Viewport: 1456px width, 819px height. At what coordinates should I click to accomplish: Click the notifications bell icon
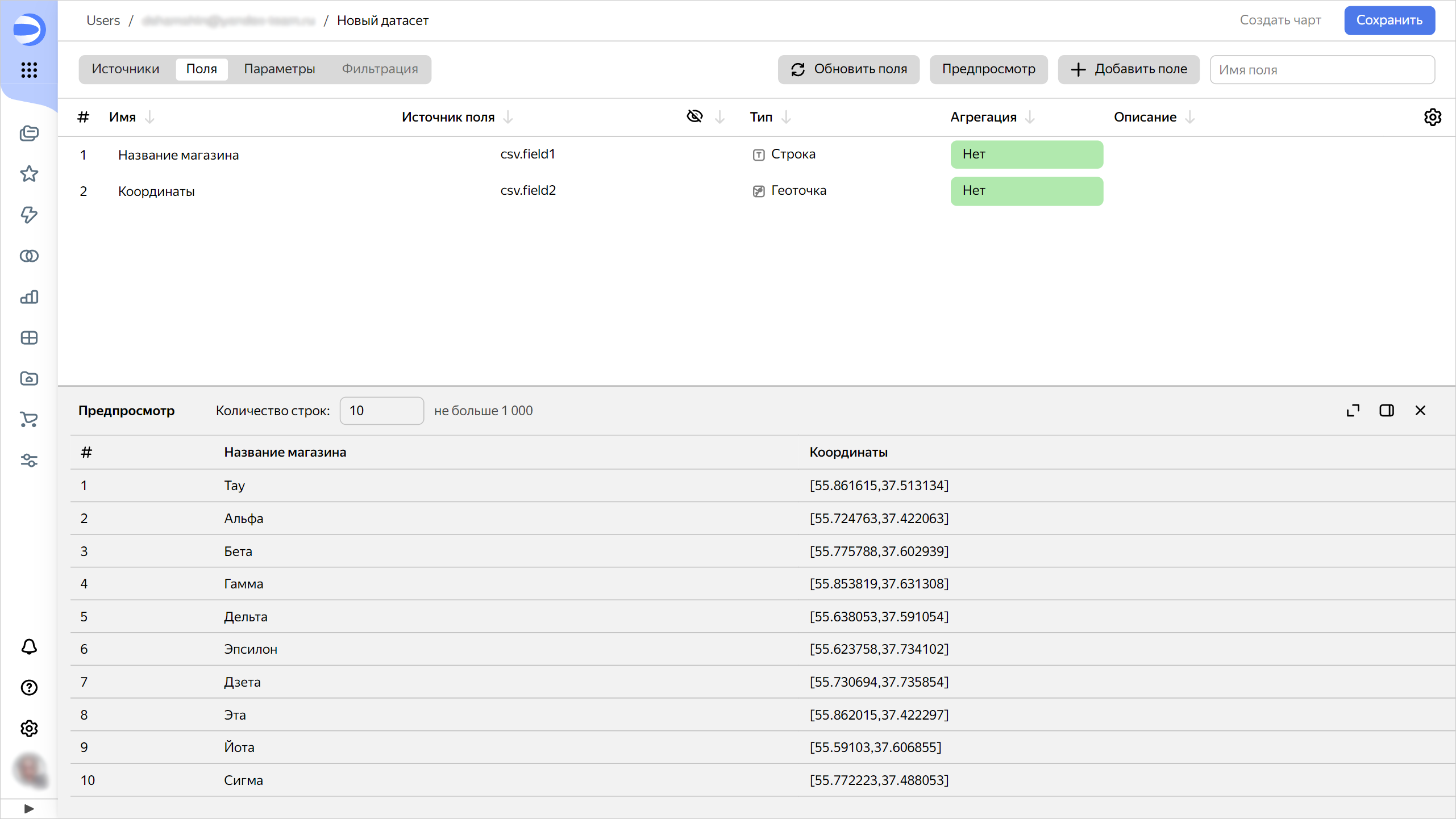(x=29, y=647)
